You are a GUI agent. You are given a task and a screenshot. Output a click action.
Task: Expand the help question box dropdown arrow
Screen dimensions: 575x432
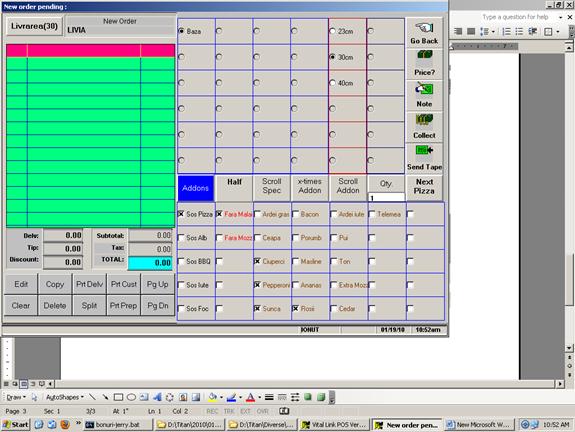(x=560, y=17)
